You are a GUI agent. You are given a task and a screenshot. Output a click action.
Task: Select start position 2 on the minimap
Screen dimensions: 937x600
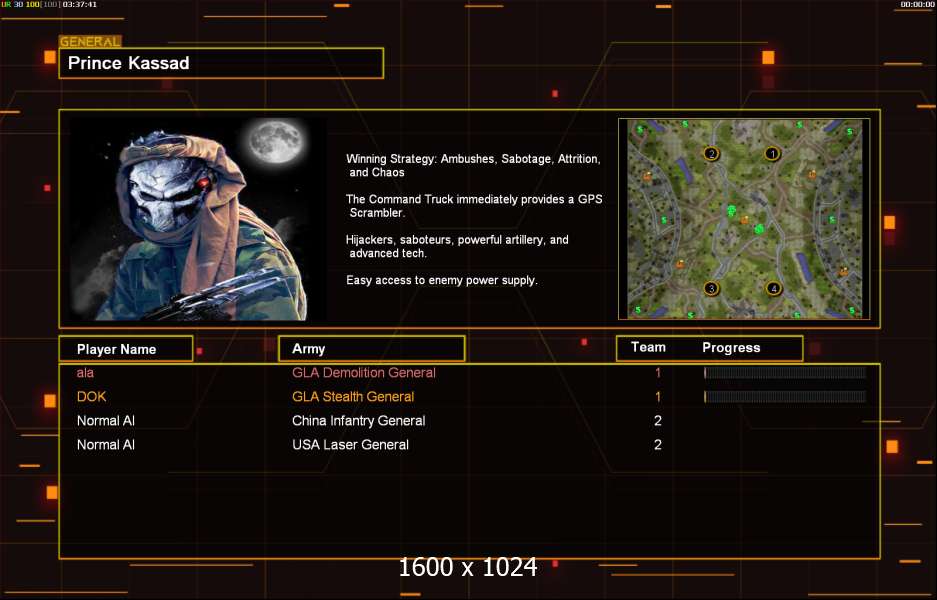(x=711, y=154)
